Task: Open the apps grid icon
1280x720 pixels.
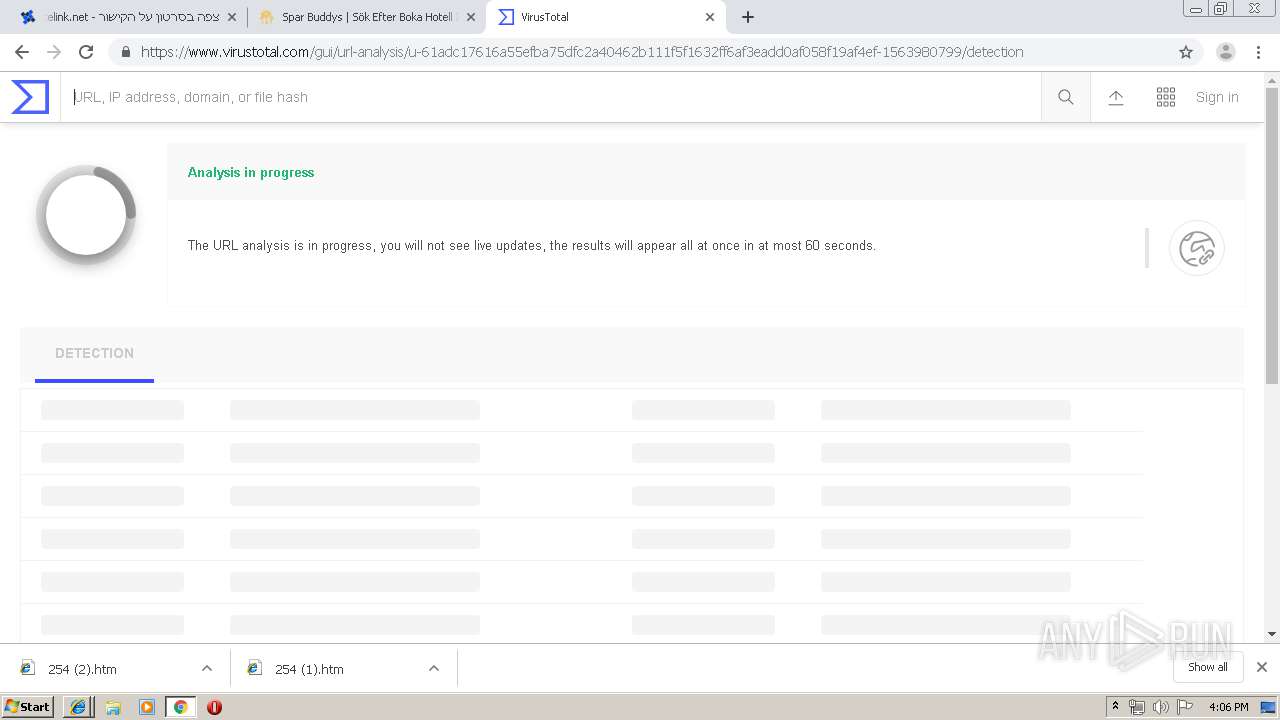Action: pyautogui.click(x=1166, y=97)
